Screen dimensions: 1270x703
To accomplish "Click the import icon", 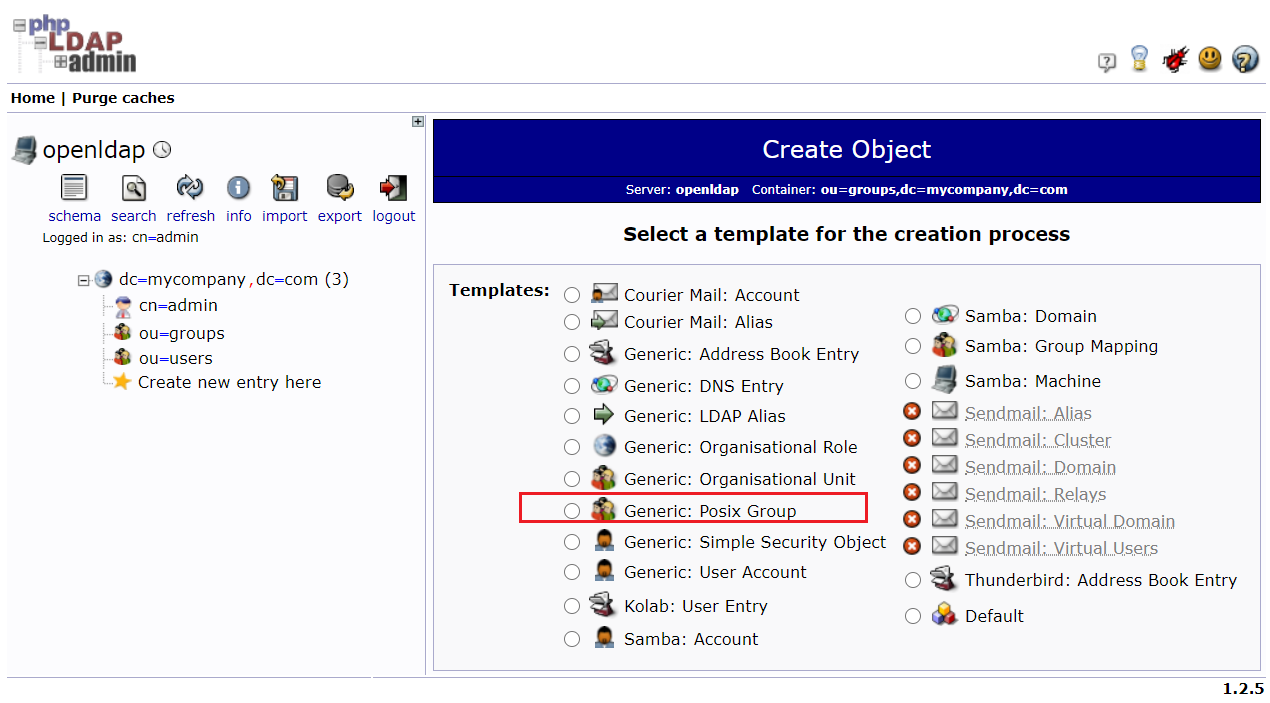I will click(x=284, y=190).
